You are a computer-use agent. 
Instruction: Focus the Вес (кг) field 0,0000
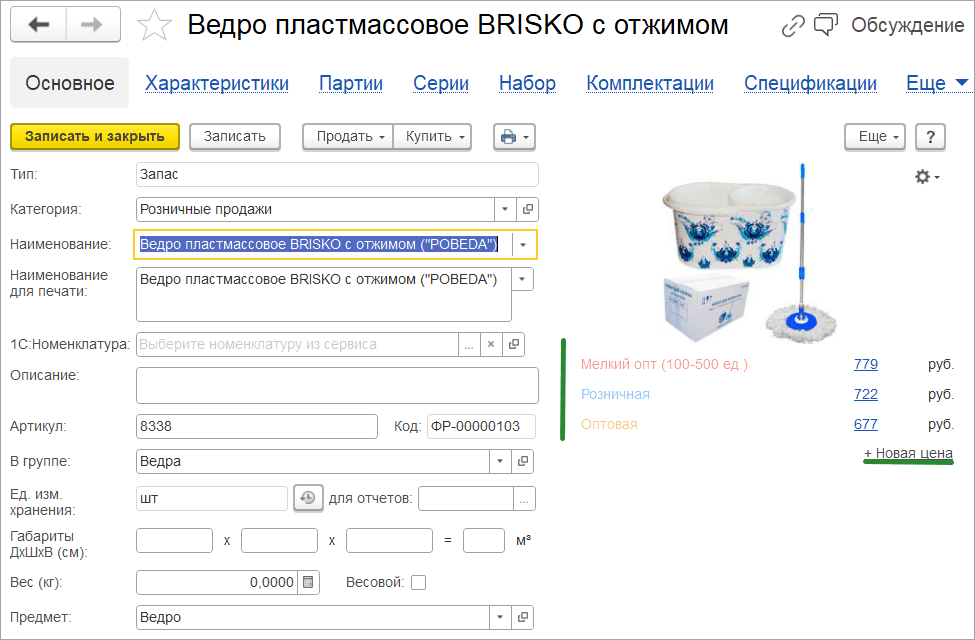coord(216,583)
